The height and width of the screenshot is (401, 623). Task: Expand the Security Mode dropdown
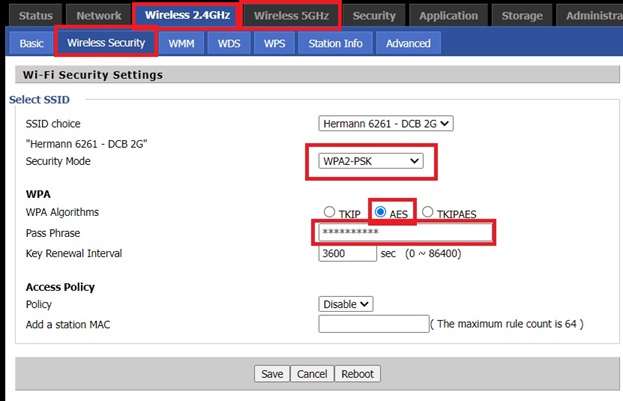pos(370,161)
